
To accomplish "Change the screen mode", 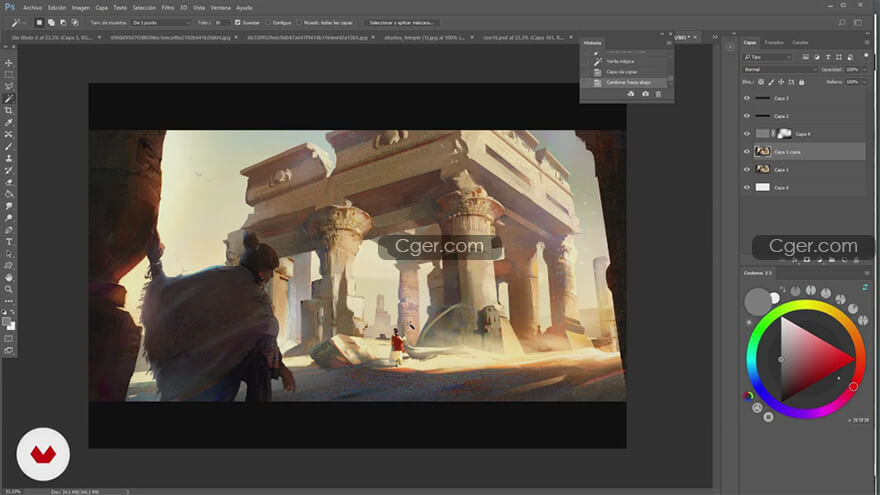I will (8, 350).
